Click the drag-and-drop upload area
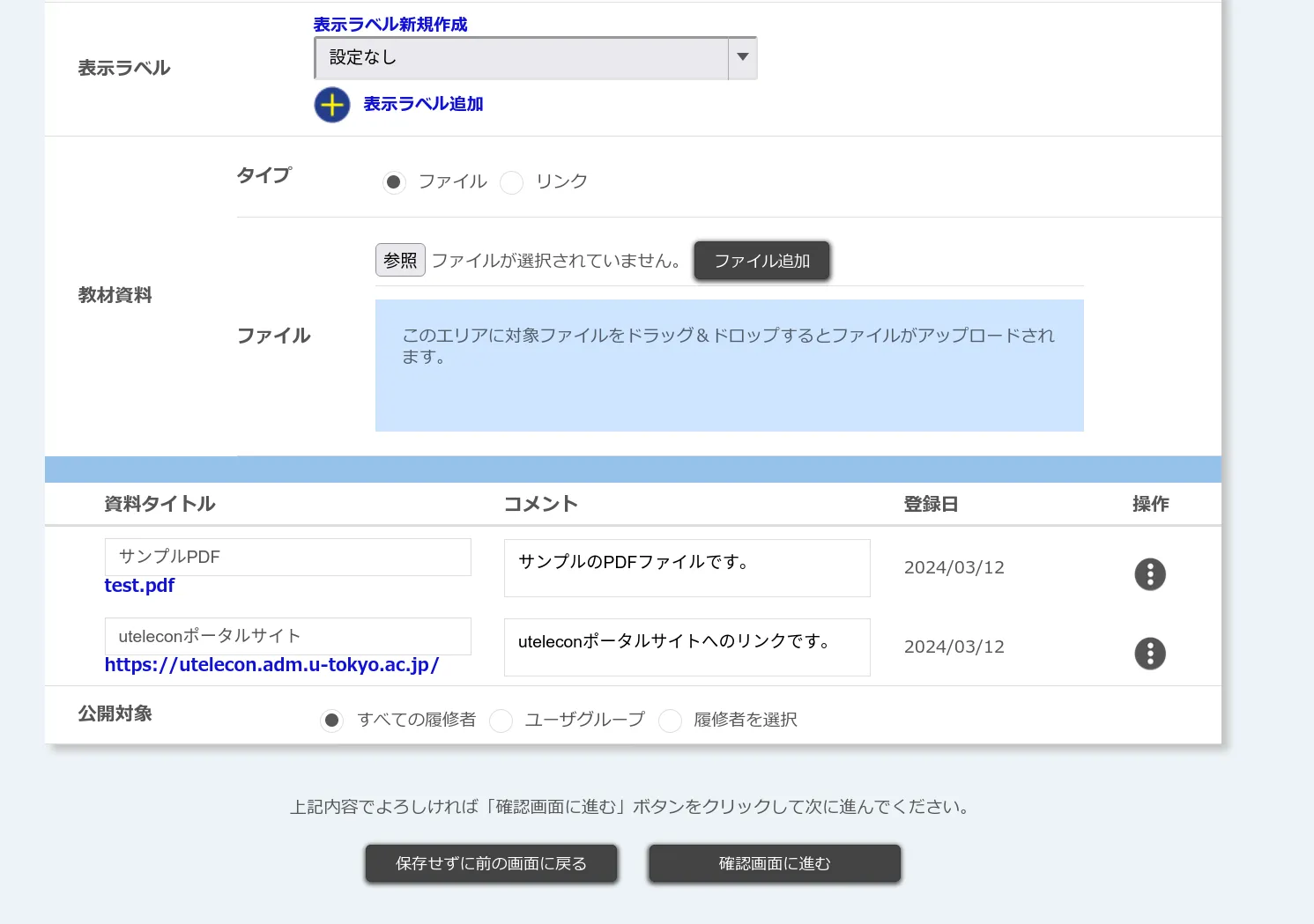The image size is (1314, 924). pyautogui.click(x=729, y=366)
